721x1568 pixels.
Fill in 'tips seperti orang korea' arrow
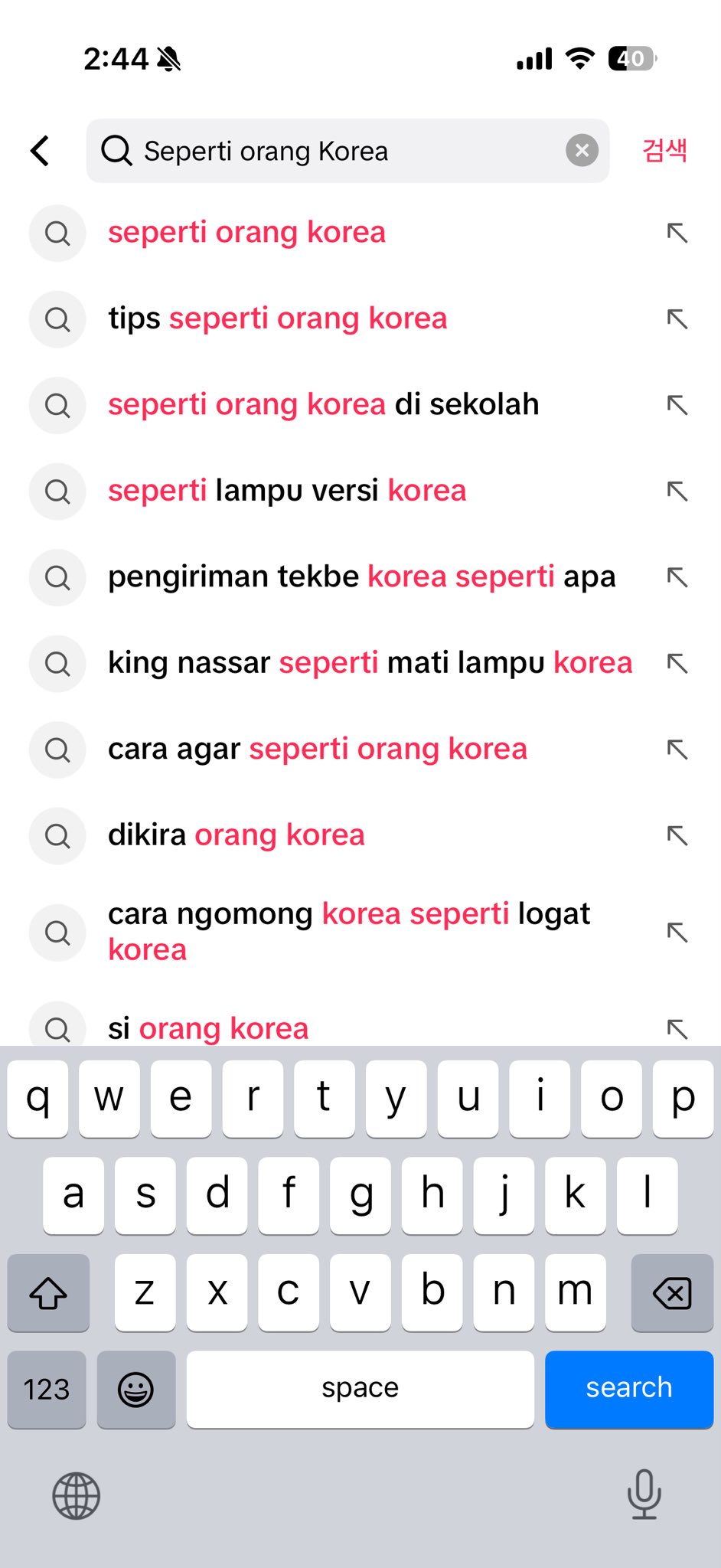[677, 318]
